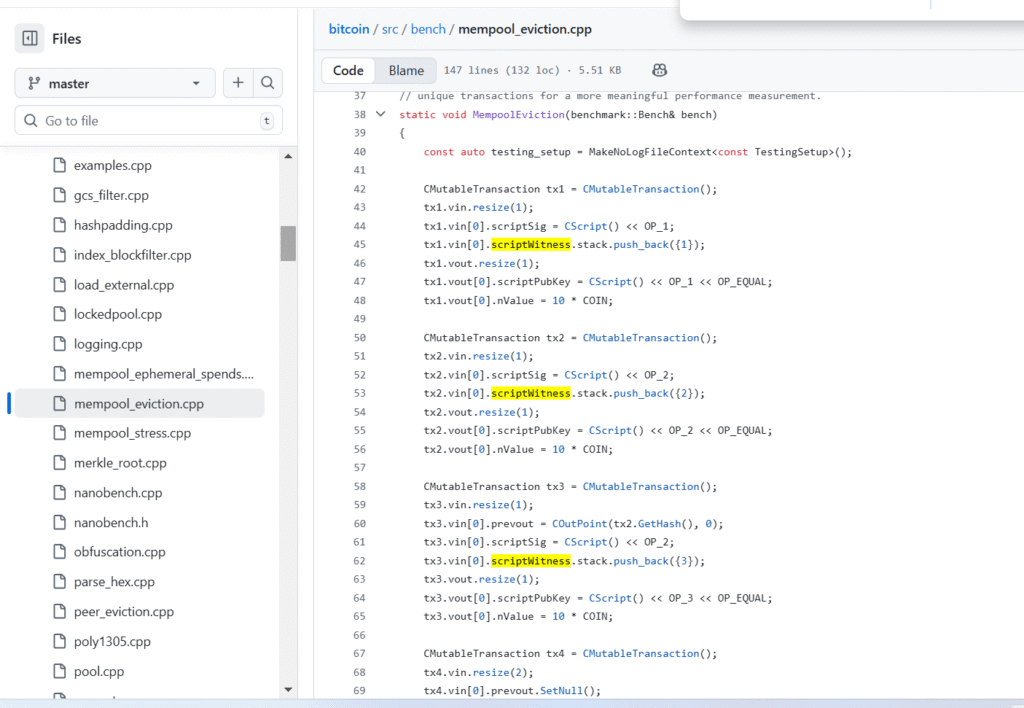Open pool.cpp in the file tree
The width and height of the screenshot is (1024, 708).
[99, 671]
